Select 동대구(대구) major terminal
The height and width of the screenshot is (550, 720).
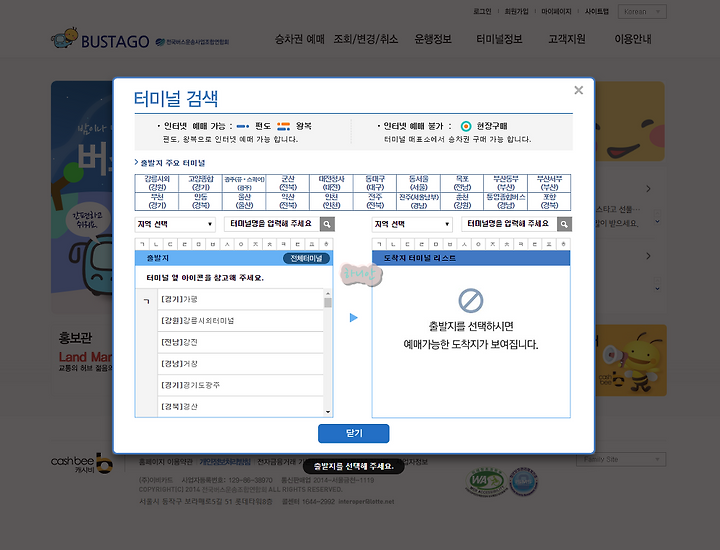click(375, 183)
